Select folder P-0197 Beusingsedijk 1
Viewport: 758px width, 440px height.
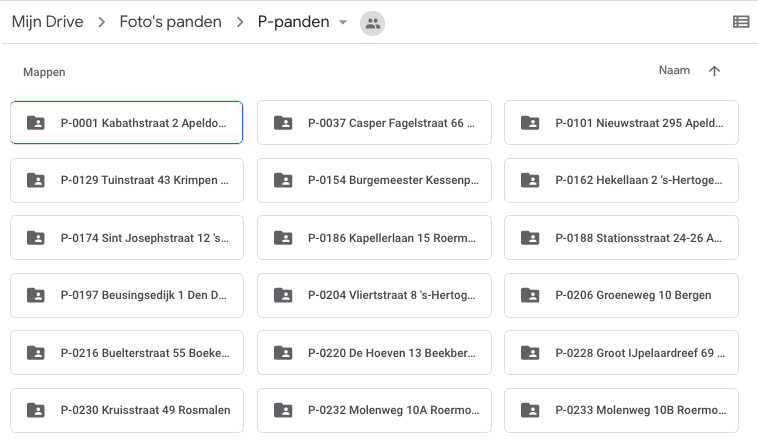(127, 295)
